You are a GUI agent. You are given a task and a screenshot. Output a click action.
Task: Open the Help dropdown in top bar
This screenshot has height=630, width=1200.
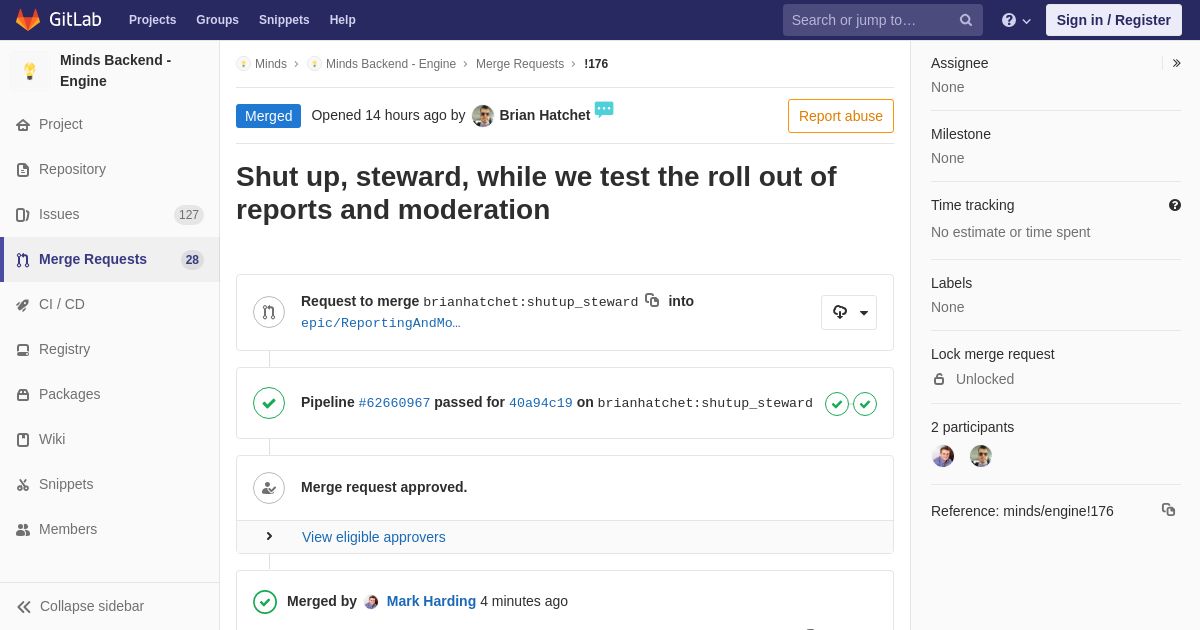[x=1016, y=20]
